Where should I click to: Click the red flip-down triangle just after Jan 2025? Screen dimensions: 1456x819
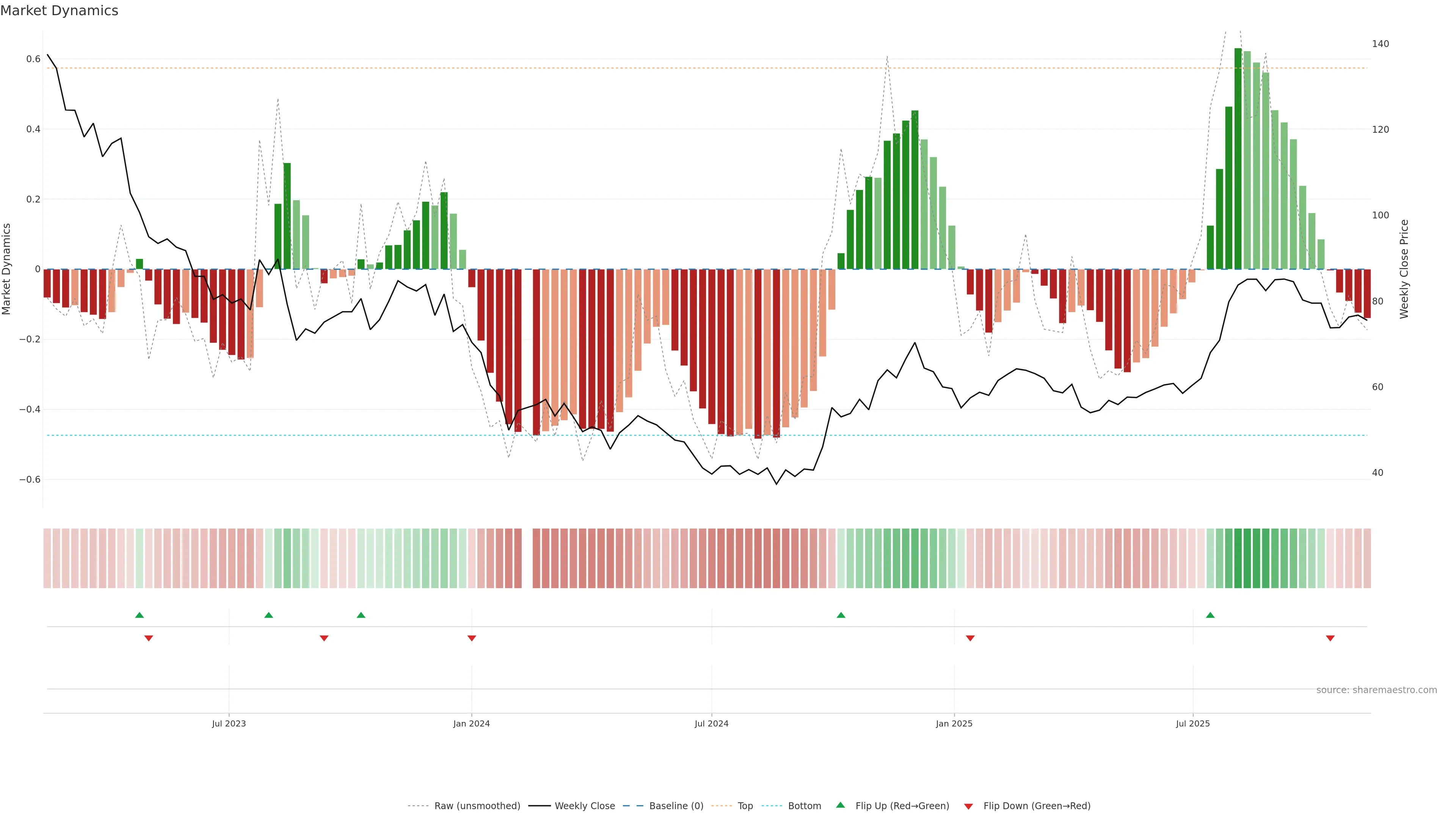(x=971, y=638)
